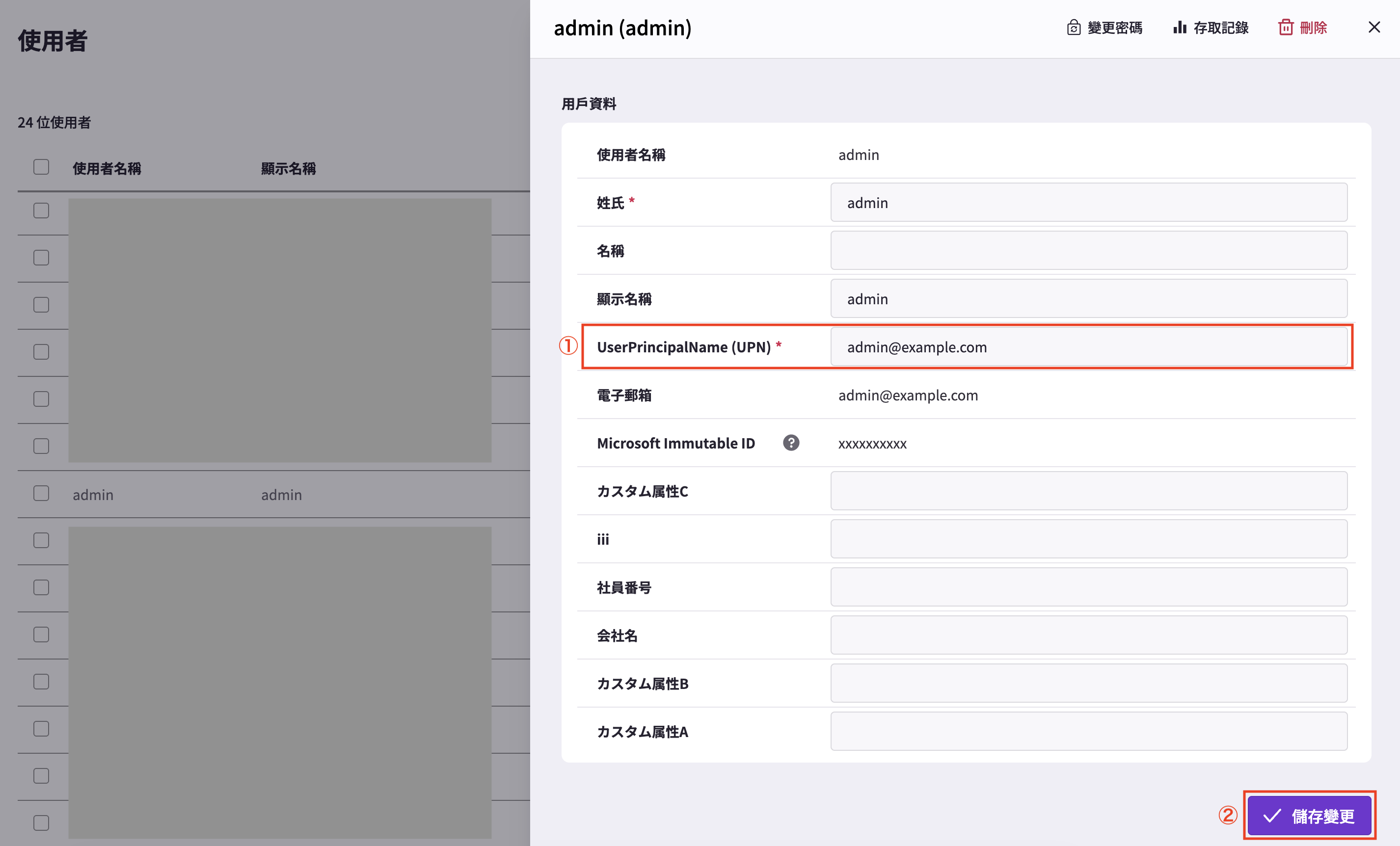
Task: Check the admin row checkbox
Action: [x=41, y=493]
